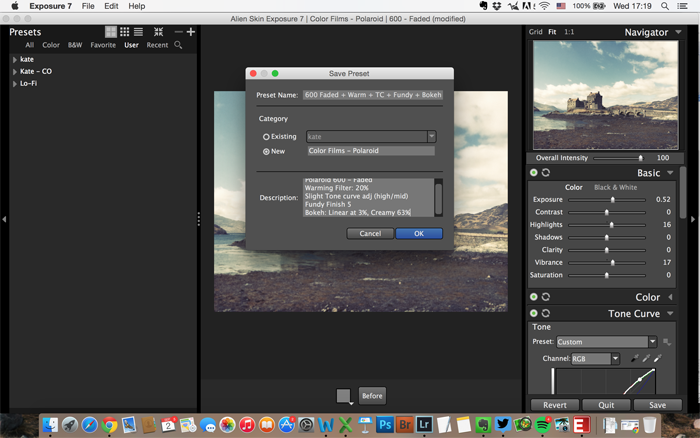Click the Quit button
This screenshot has height=438, width=700.
click(x=606, y=405)
